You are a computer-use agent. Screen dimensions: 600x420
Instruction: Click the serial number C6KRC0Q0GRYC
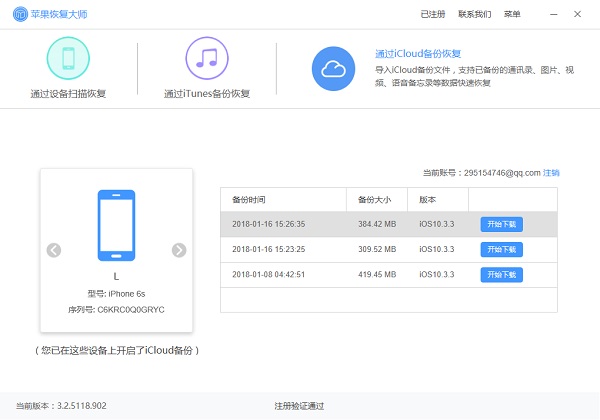pos(131,310)
